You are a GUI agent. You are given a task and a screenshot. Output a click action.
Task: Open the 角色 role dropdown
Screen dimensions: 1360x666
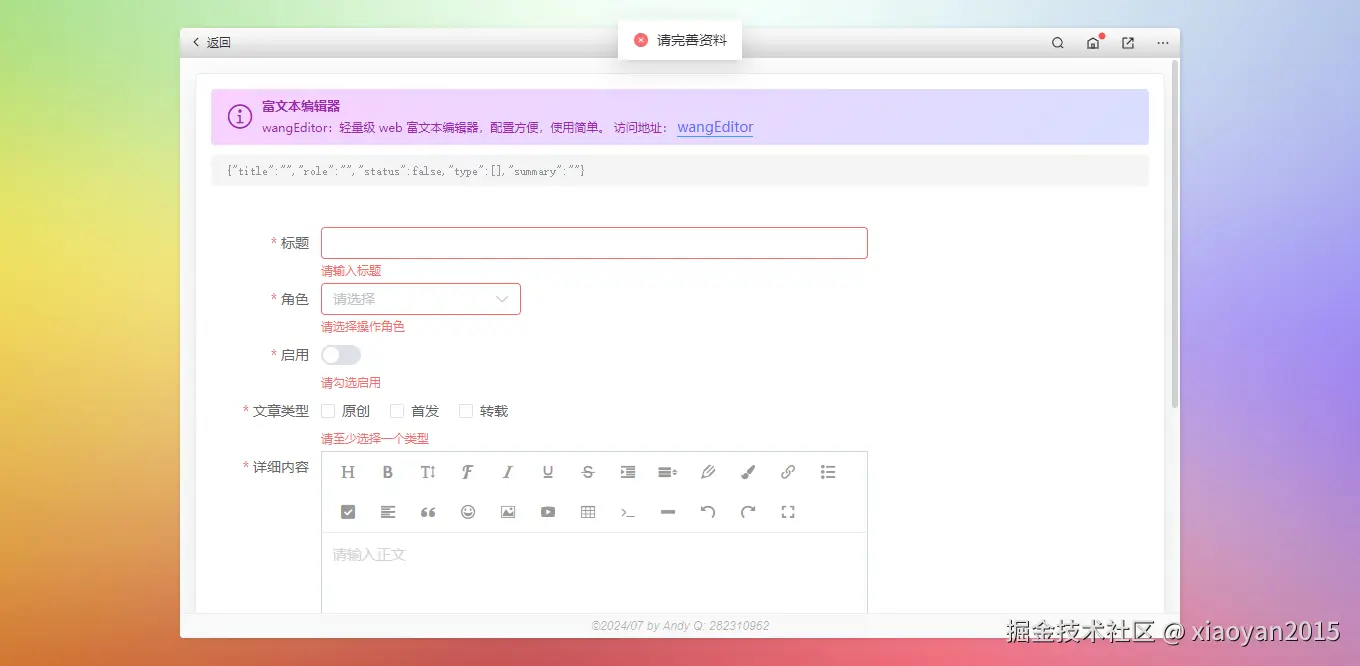point(419,298)
